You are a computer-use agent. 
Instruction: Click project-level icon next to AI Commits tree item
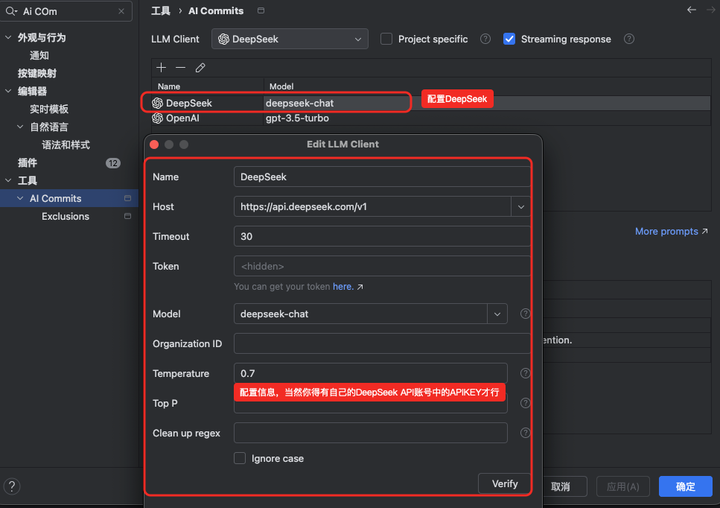[128, 198]
